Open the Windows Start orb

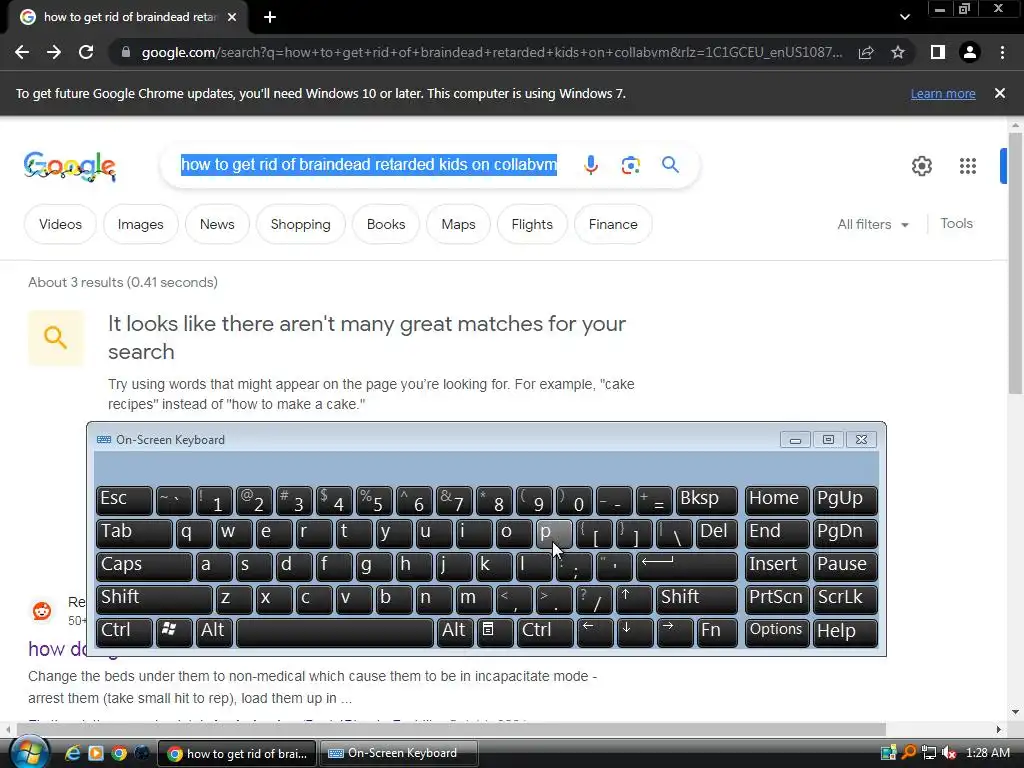coord(29,752)
